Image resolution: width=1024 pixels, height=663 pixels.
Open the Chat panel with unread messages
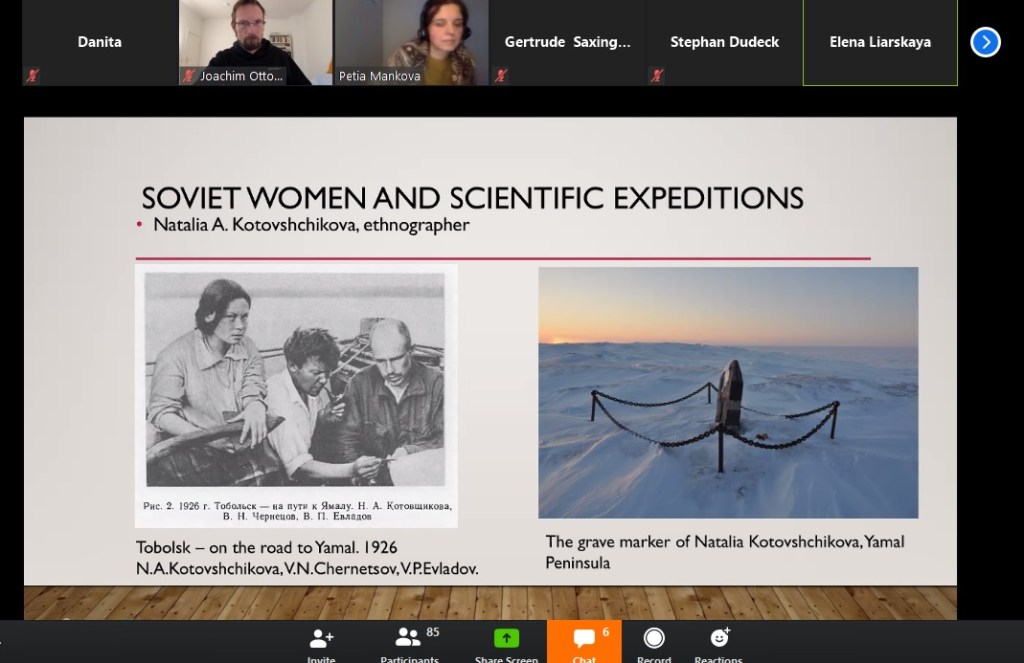(584, 642)
